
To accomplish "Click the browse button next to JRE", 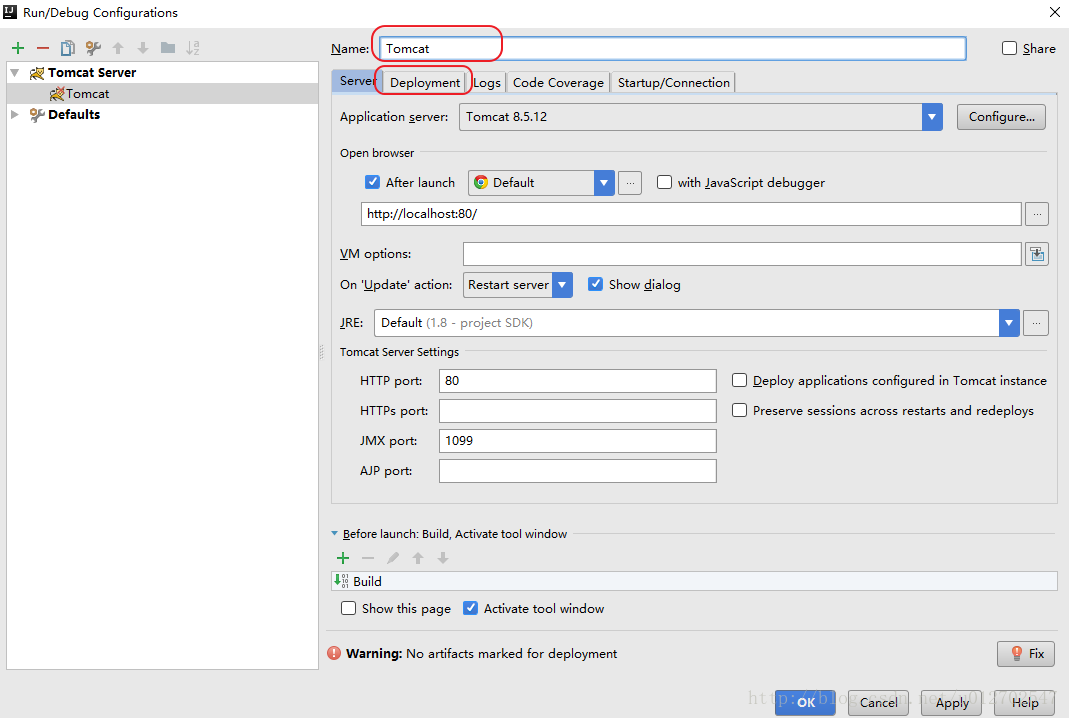I will point(1037,323).
